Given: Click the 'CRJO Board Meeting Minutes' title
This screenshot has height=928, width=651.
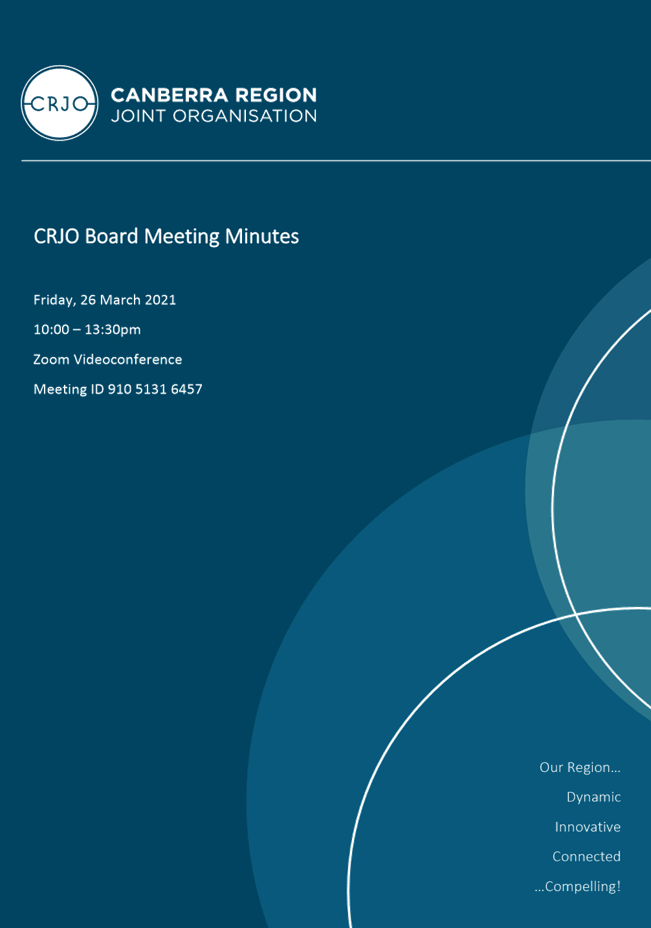Looking at the screenshot, I should point(166,236).
